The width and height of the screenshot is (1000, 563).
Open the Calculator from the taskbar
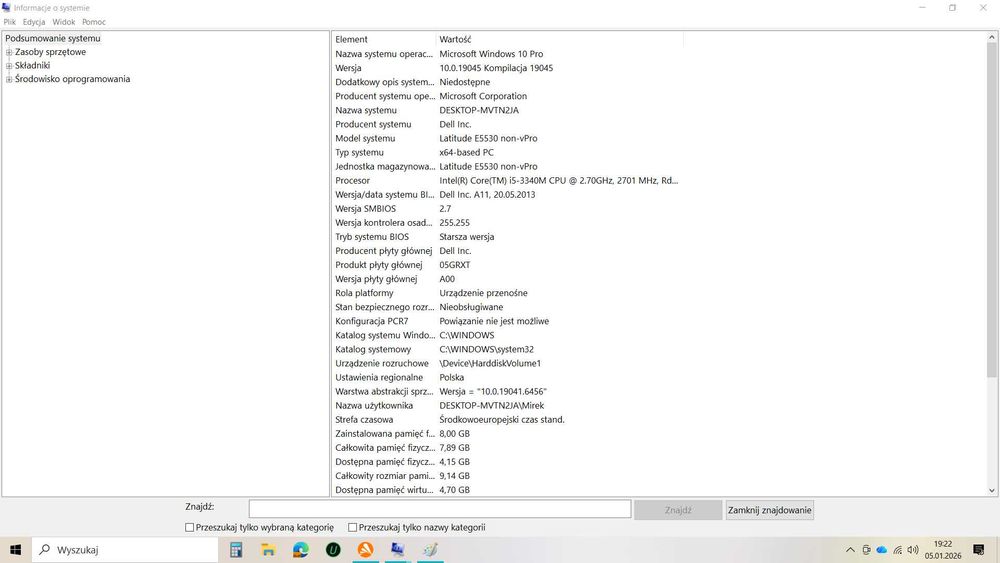tap(236, 550)
